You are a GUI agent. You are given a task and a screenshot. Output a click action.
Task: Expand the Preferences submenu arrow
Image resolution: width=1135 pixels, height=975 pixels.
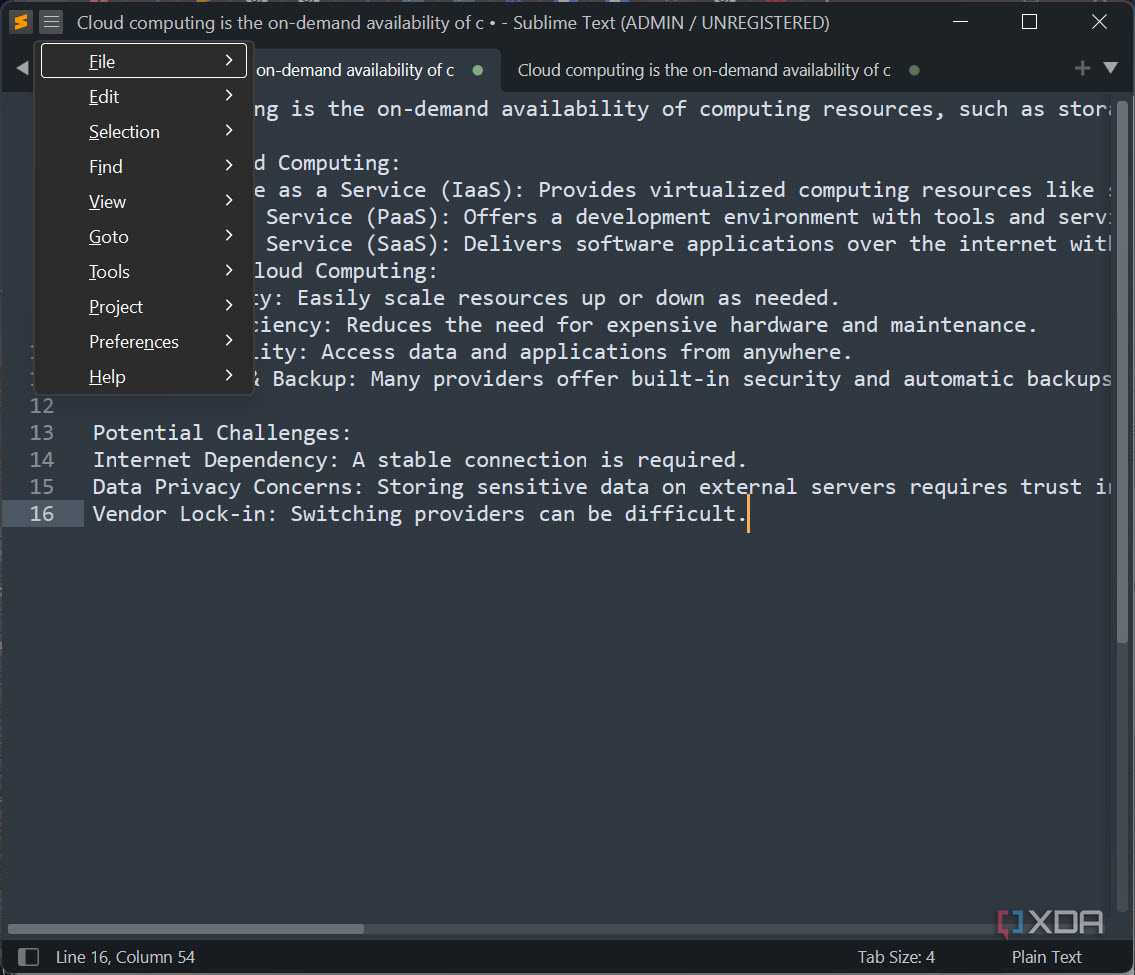[x=229, y=340]
